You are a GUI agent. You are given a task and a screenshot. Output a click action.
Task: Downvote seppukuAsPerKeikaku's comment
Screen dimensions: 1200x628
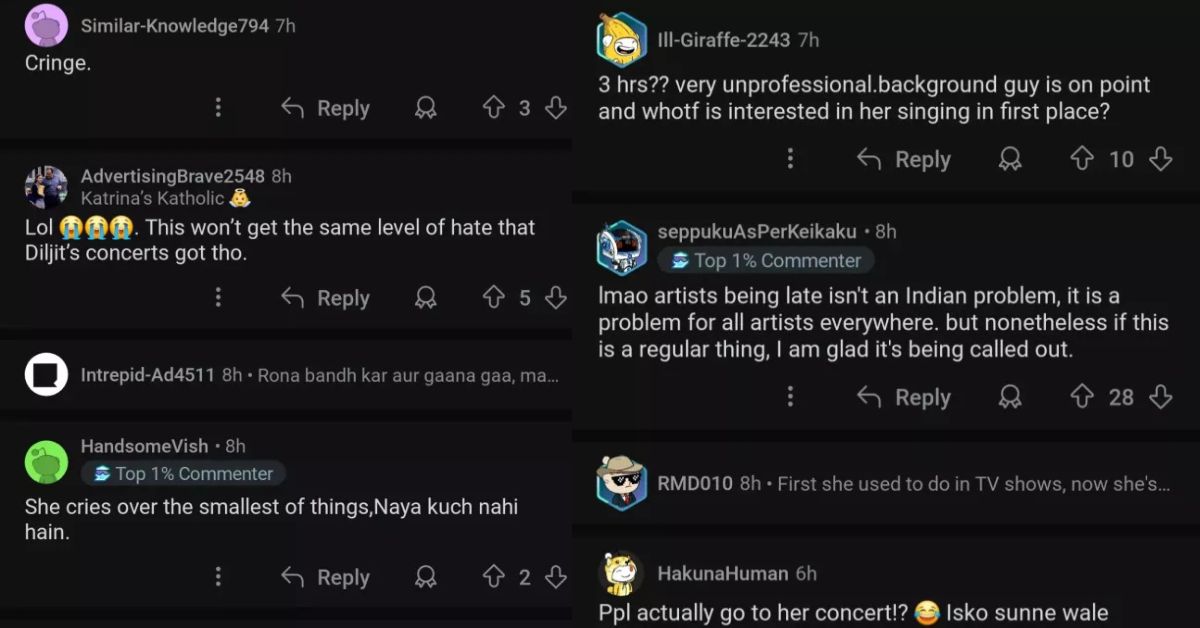click(1160, 397)
